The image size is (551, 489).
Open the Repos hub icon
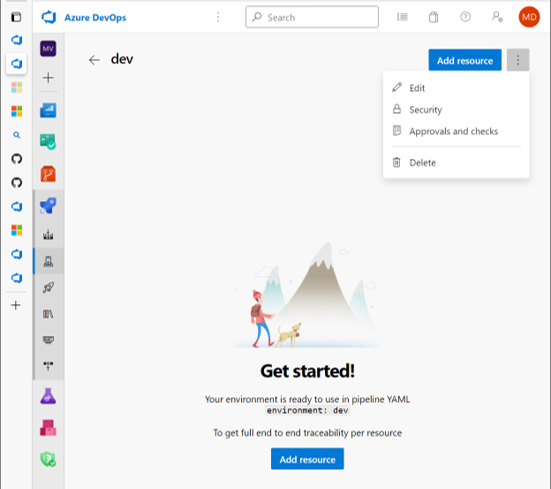[48, 174]
